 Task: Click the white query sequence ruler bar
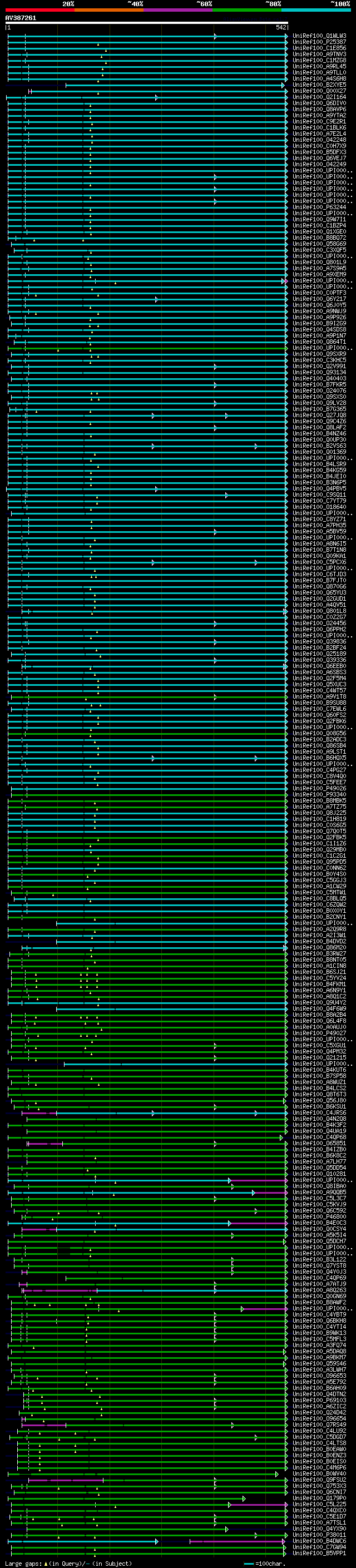point(146,22)
